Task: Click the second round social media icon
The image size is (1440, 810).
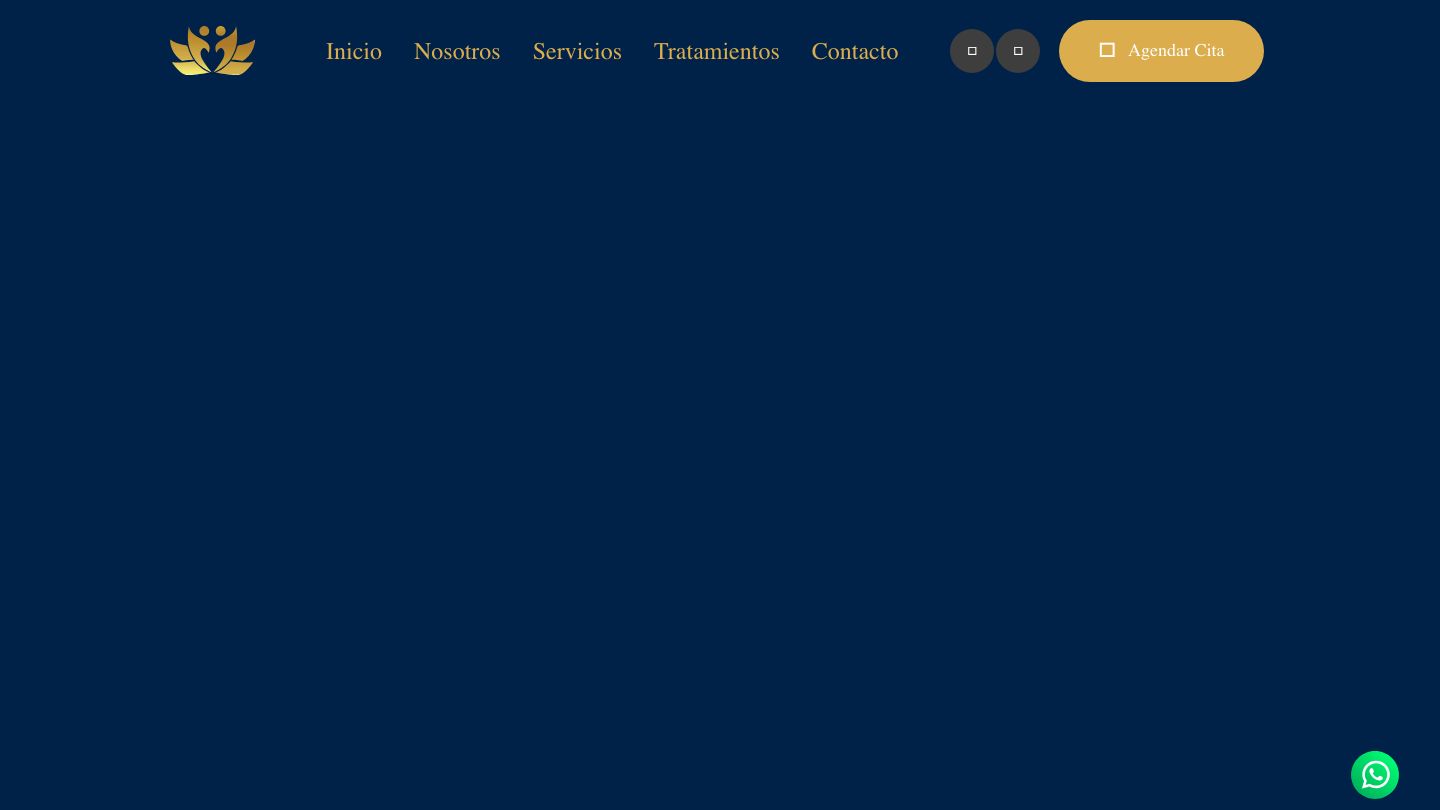Action: (1017, 51)
